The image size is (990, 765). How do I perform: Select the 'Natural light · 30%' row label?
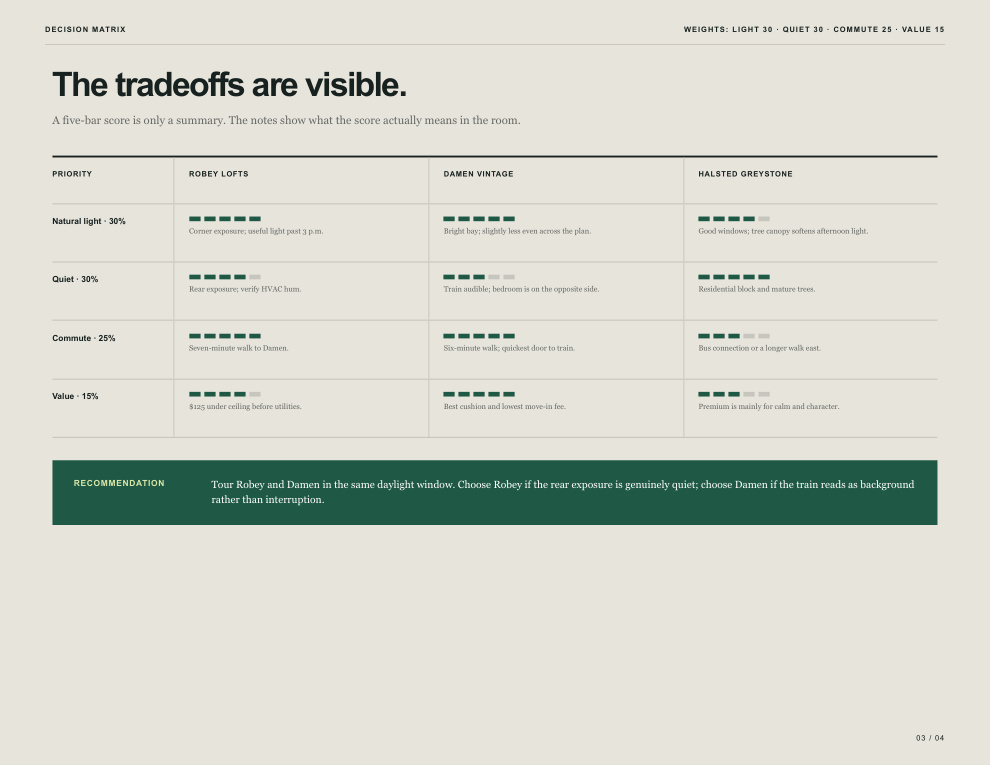pyautogui.click(x=89, y=221)
